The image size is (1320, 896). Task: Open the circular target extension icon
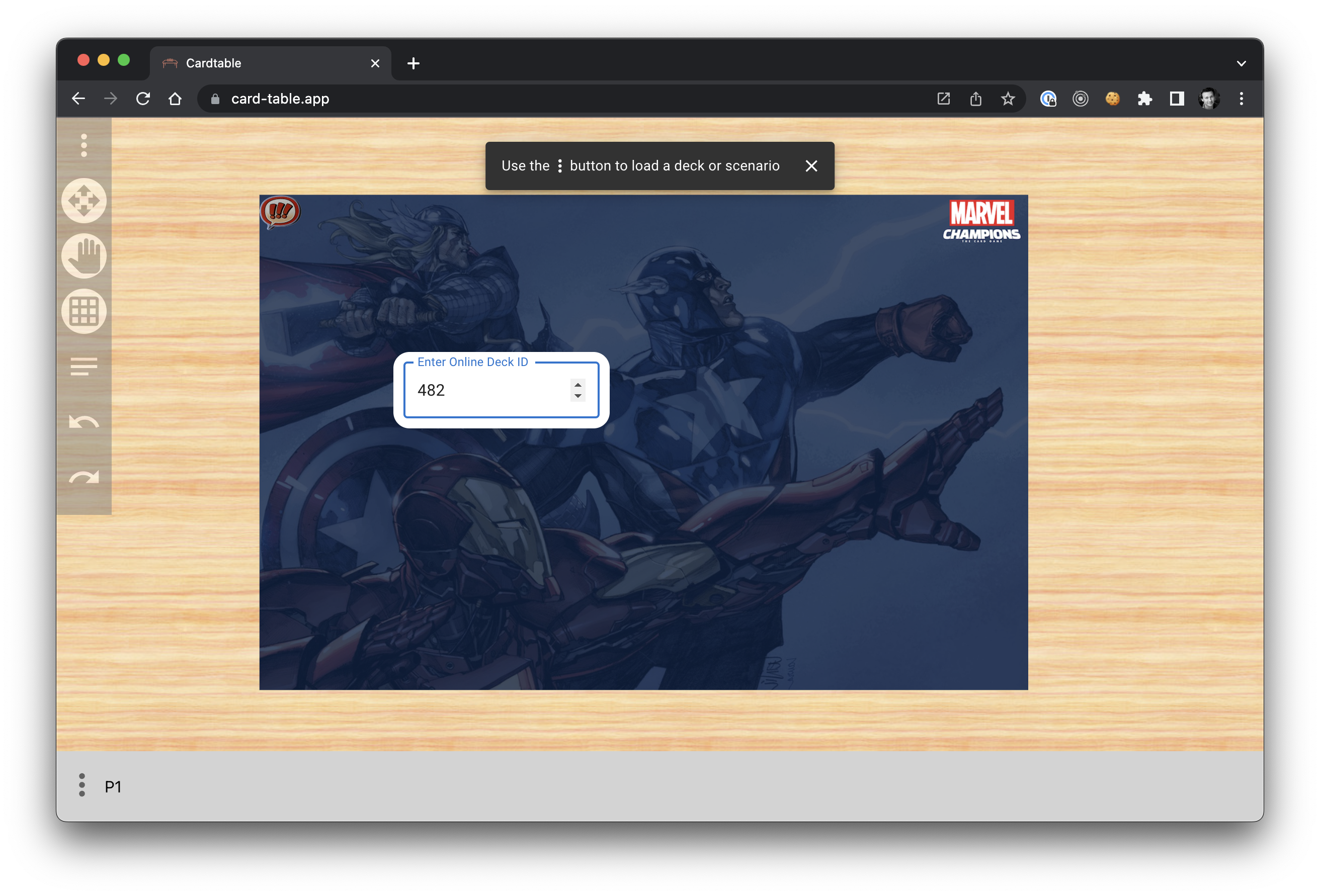[x=1081, y=99]
